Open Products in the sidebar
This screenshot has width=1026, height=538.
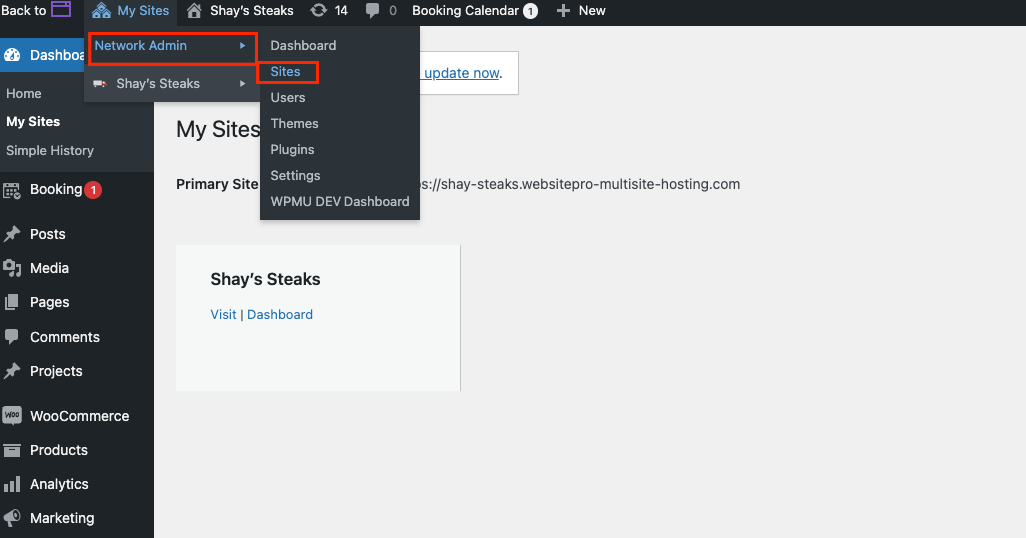coord(59,450)
